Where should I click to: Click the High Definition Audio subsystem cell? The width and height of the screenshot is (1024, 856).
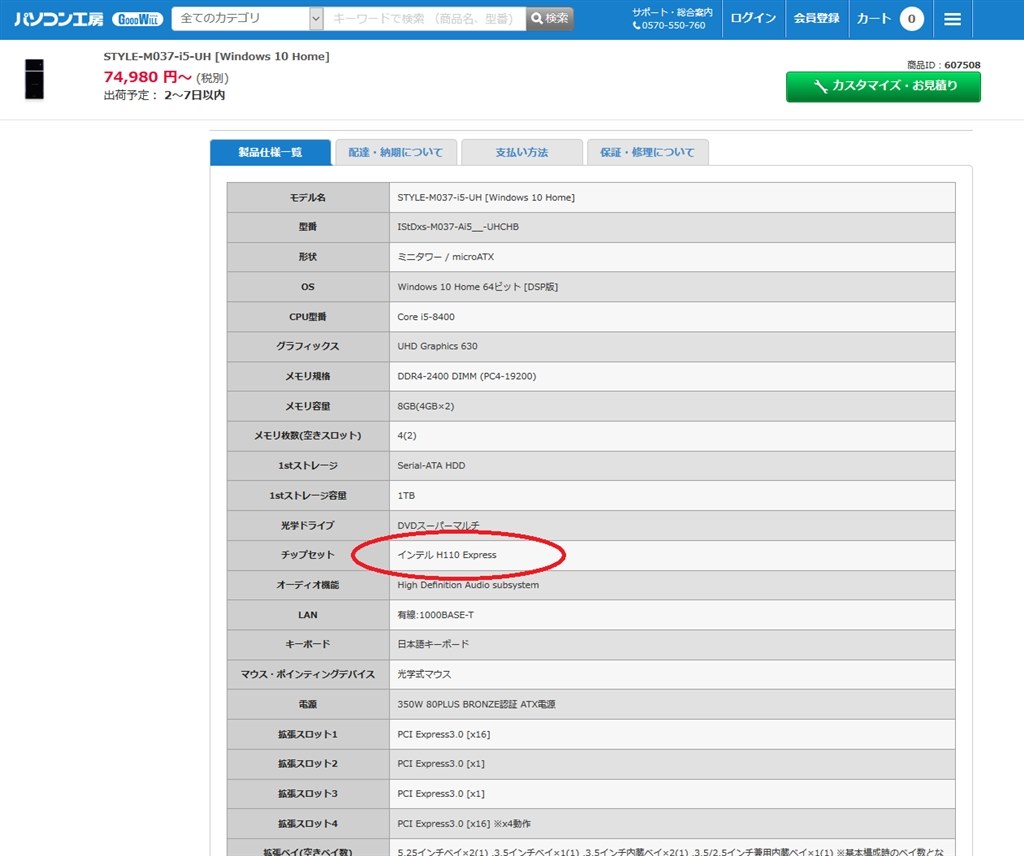[672, 586]
